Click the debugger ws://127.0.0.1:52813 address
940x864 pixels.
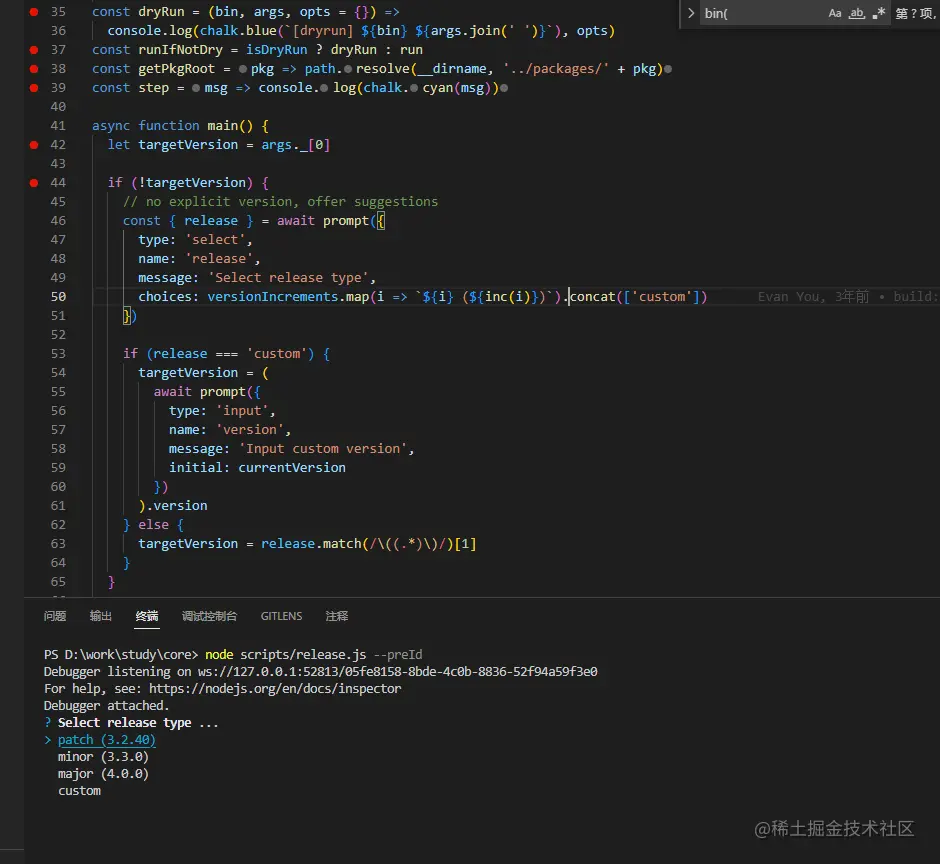tap(397, 672)
